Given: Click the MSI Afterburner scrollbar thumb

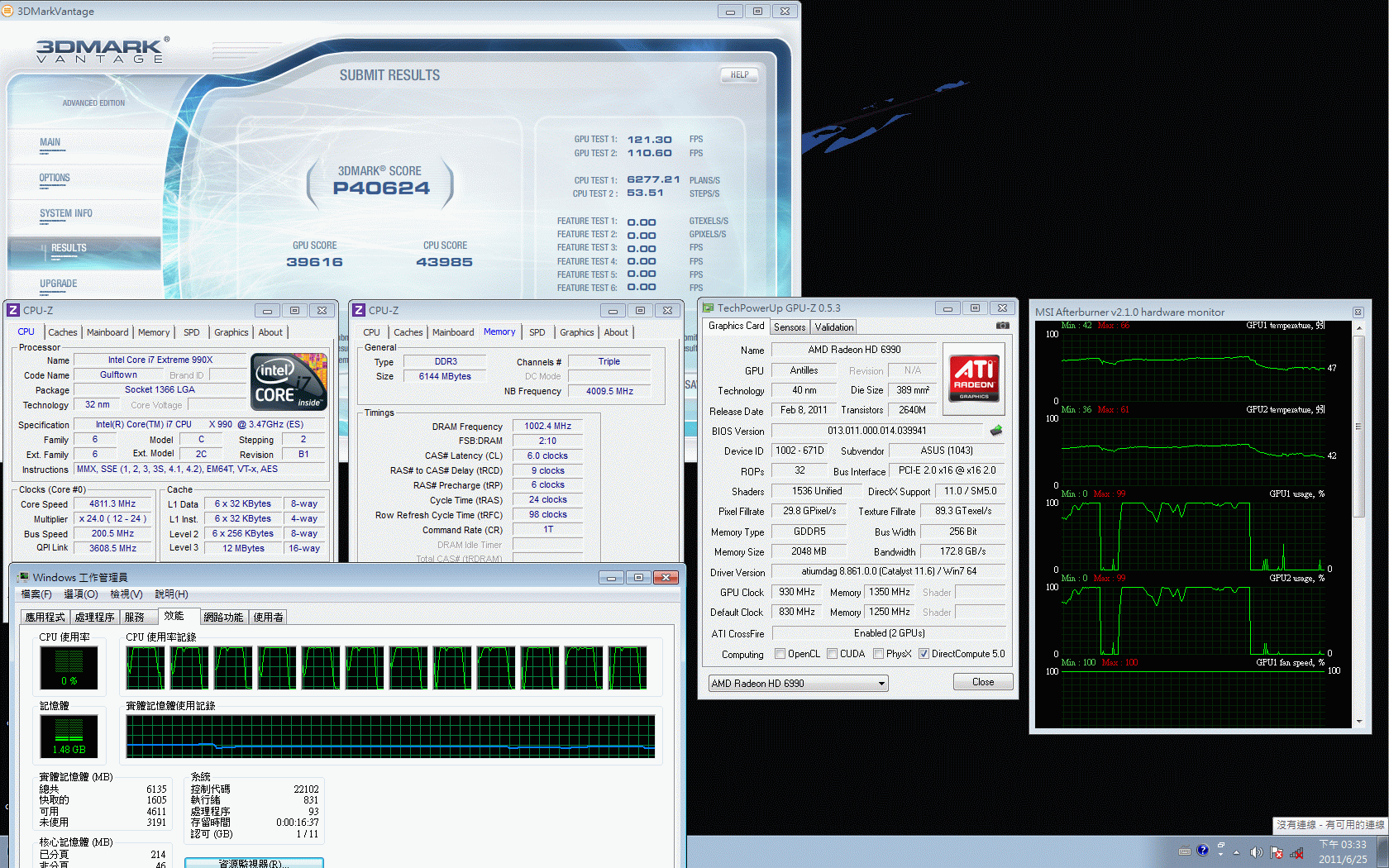Looking at the screenshot, I should coord(1359,427).
